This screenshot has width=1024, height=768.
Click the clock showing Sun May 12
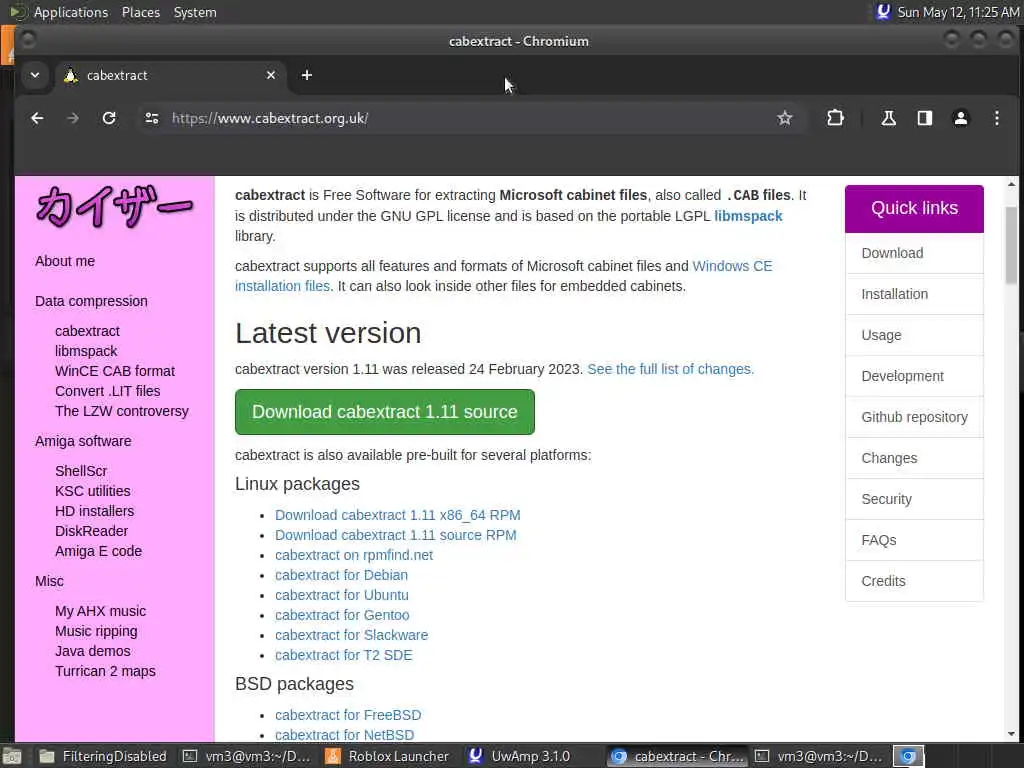click(x=958, y=12)
